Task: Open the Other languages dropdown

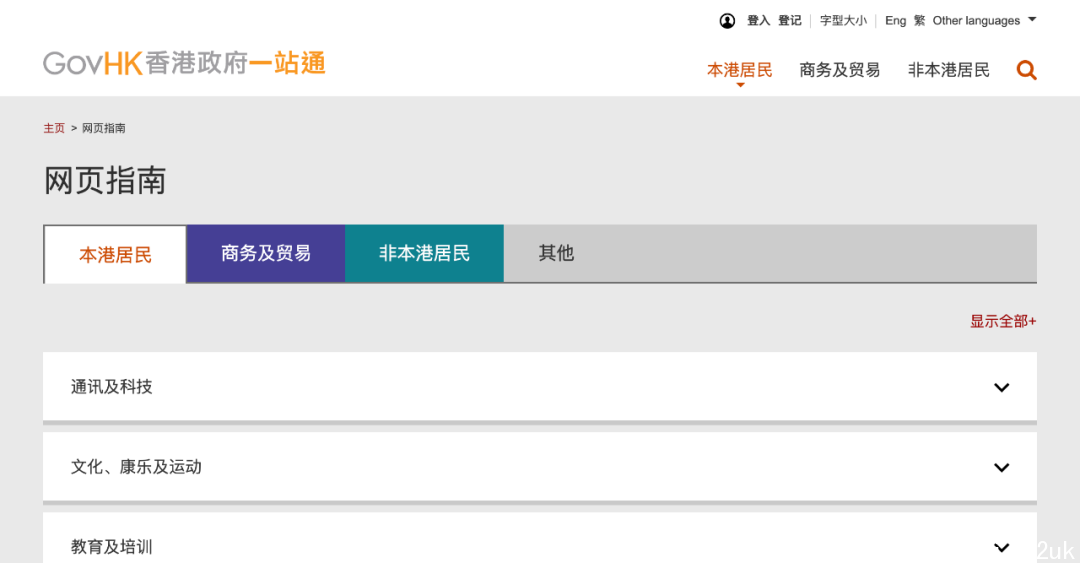Action: [x=984, y=21]
